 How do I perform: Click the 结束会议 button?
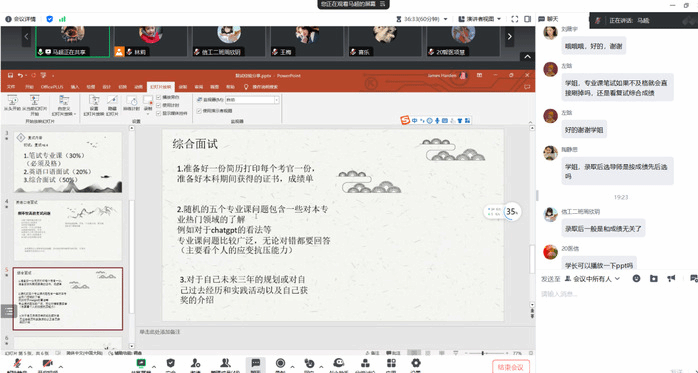pos(511,367)
